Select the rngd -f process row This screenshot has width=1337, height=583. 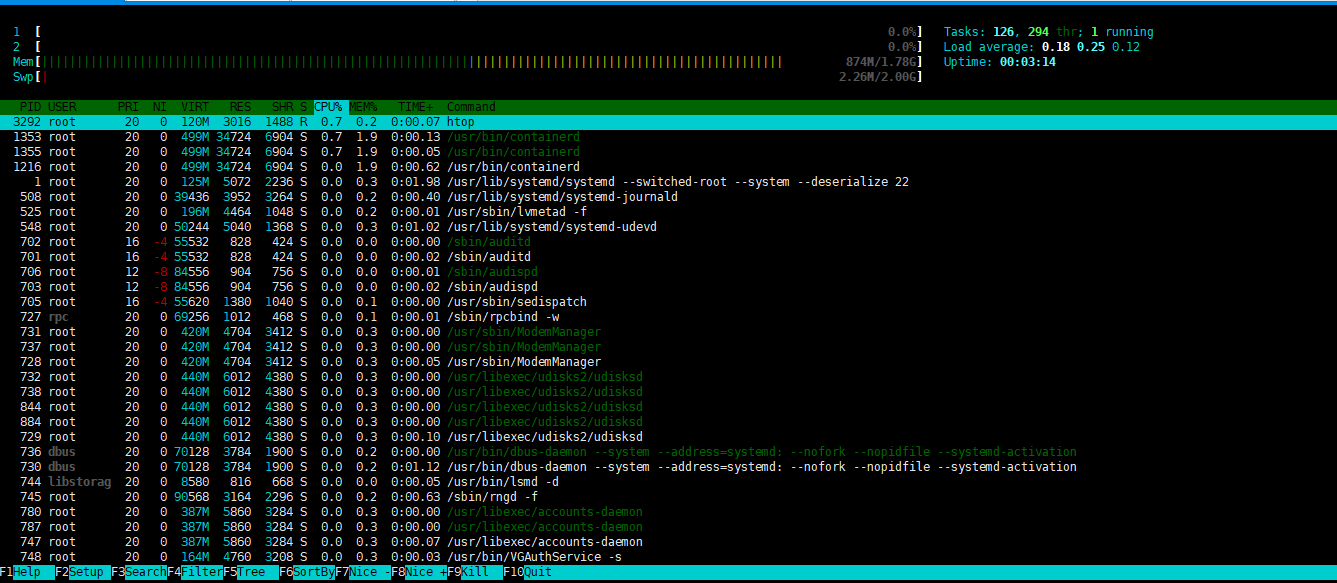668,497
